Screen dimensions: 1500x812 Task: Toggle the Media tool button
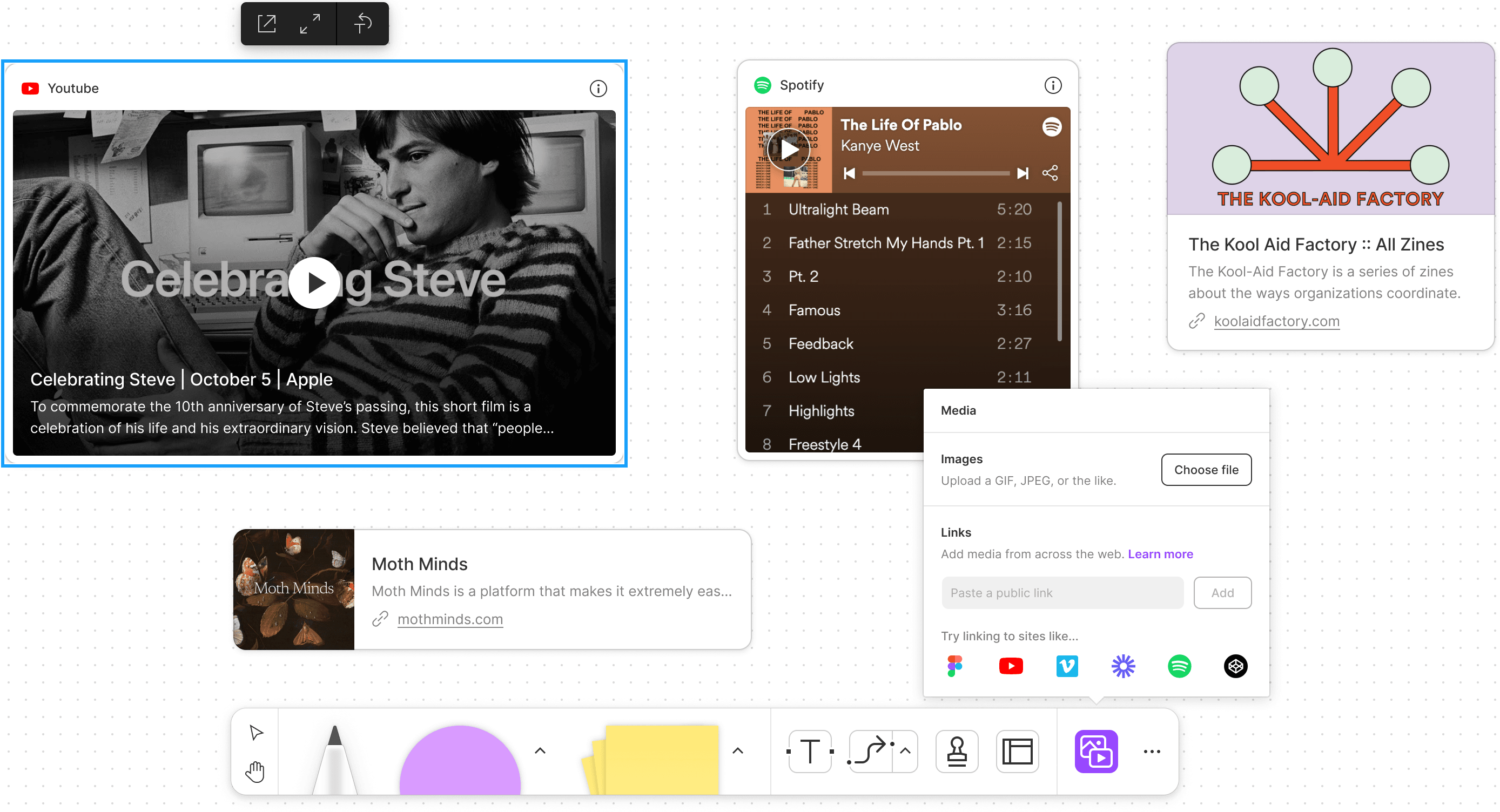[x=1096, y=752]
